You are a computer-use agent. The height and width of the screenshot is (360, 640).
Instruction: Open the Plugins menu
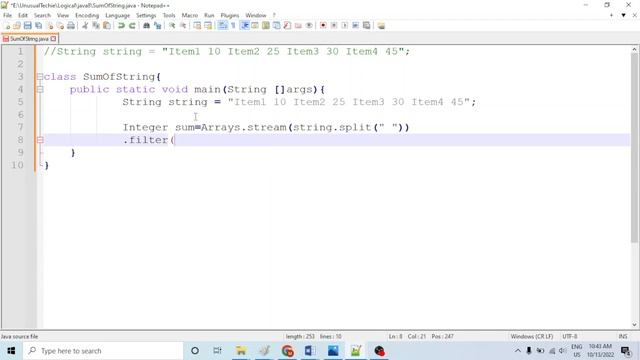[230, 15]
